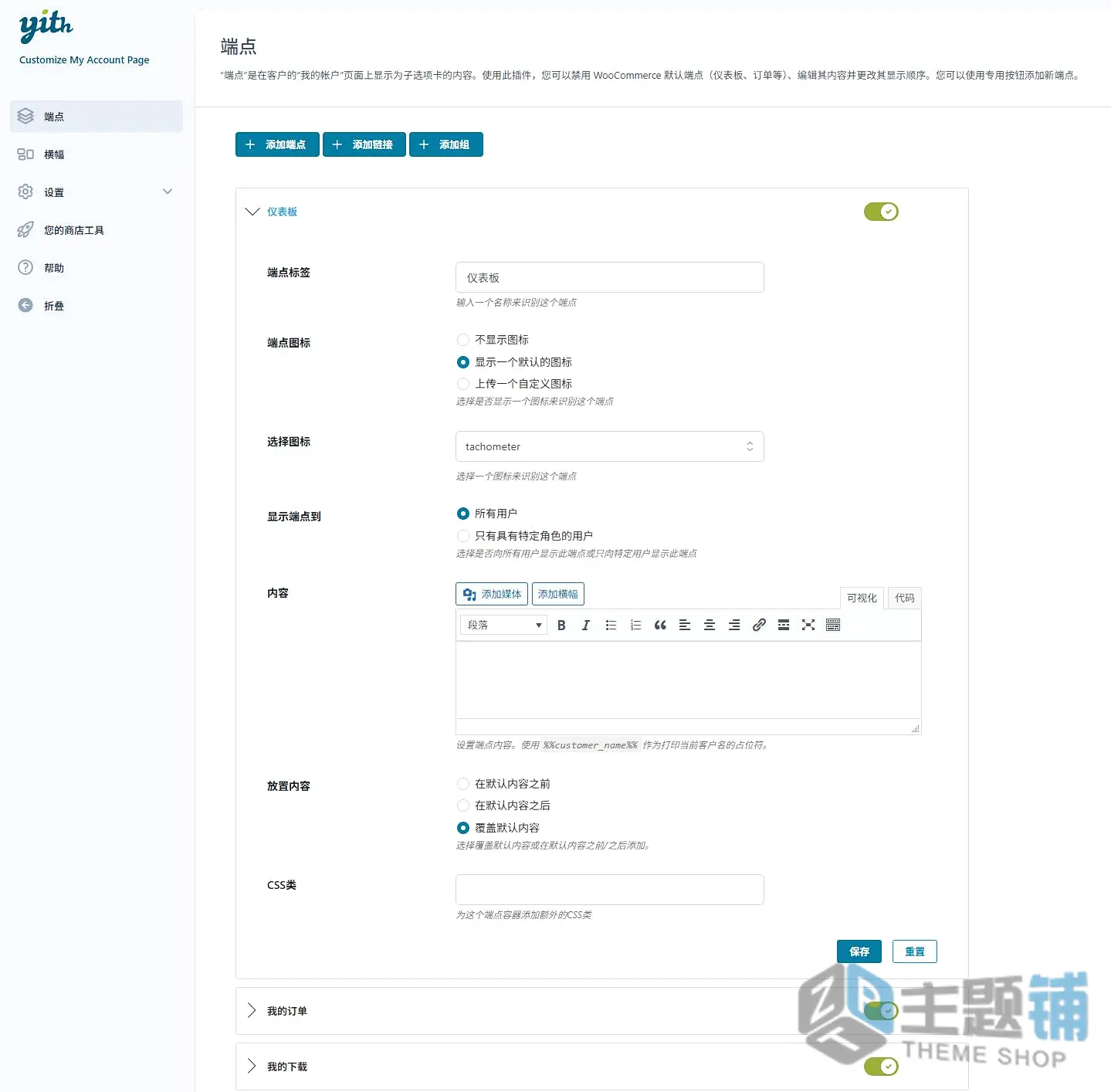The width and height of the screenshot is (1111, 1092).
Task: Insert a link via chain icon
Action: [x=759, y=625]
